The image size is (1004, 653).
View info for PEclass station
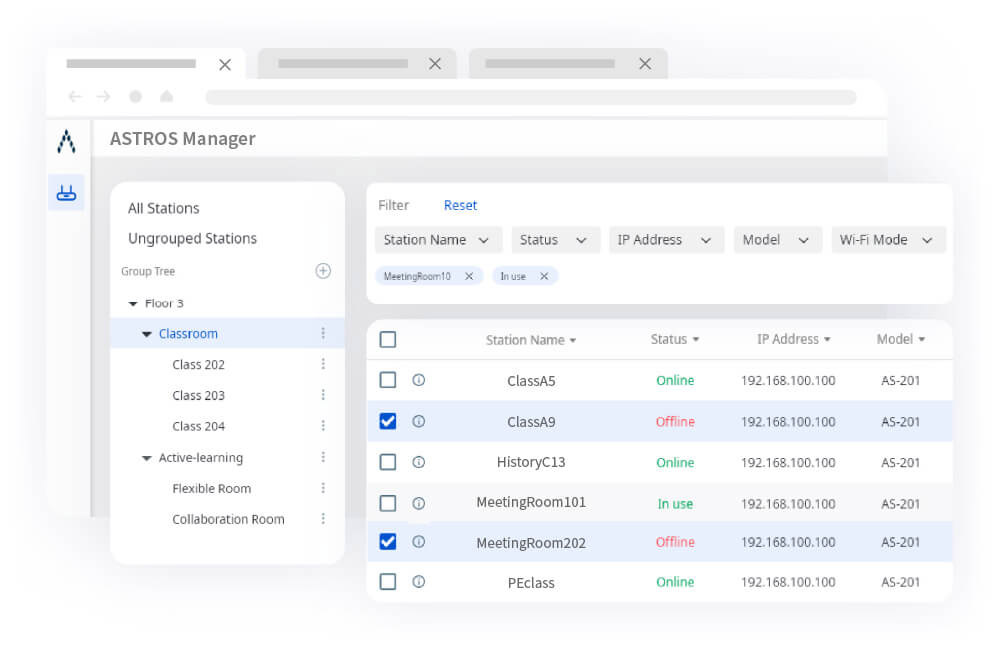click(419, 581)
